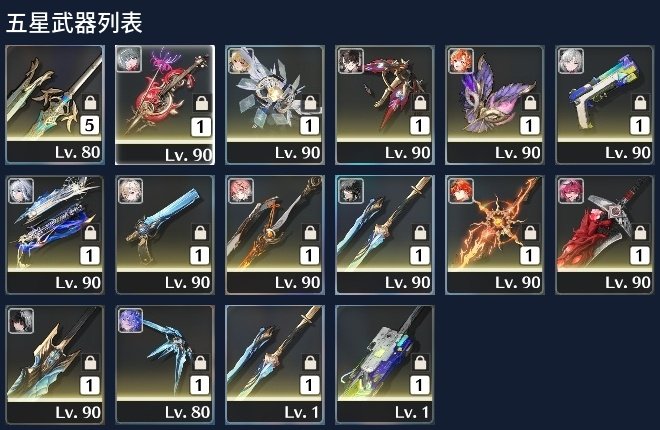The height and width of the screenshot is (430, 660).
Task: Click pink-haired avatar on twin orange swords
Action: click(241, 191)
